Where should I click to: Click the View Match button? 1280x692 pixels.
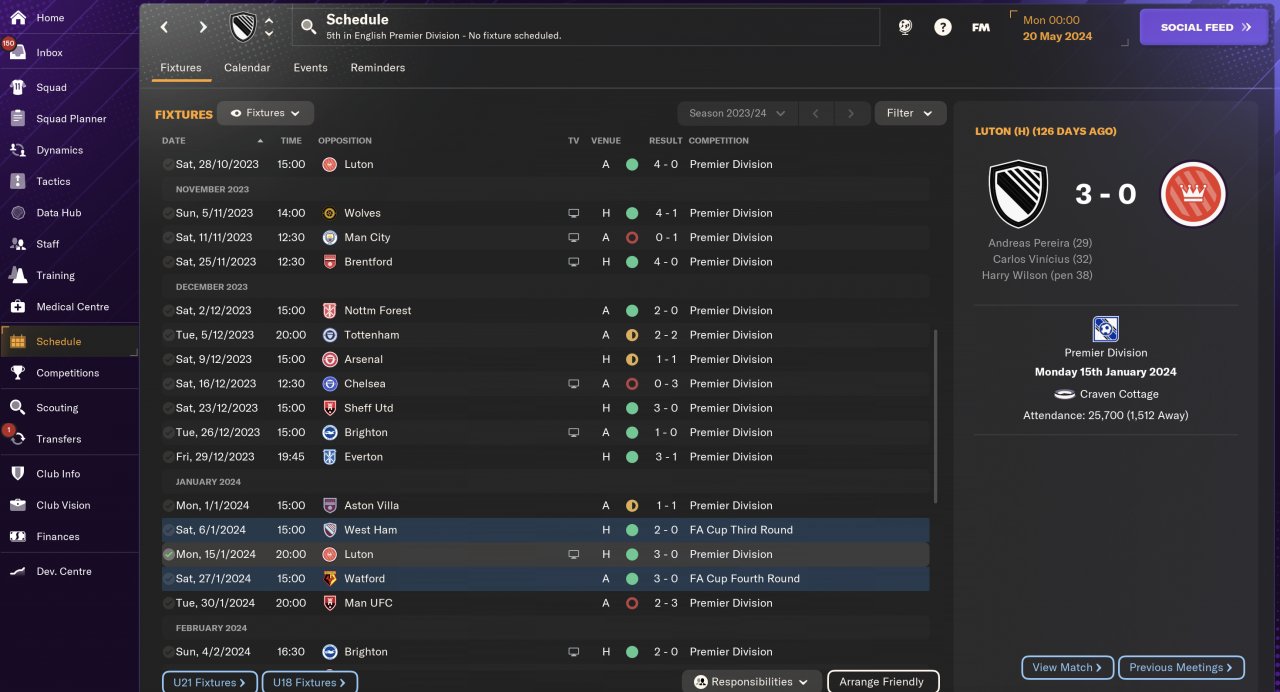1067,667
